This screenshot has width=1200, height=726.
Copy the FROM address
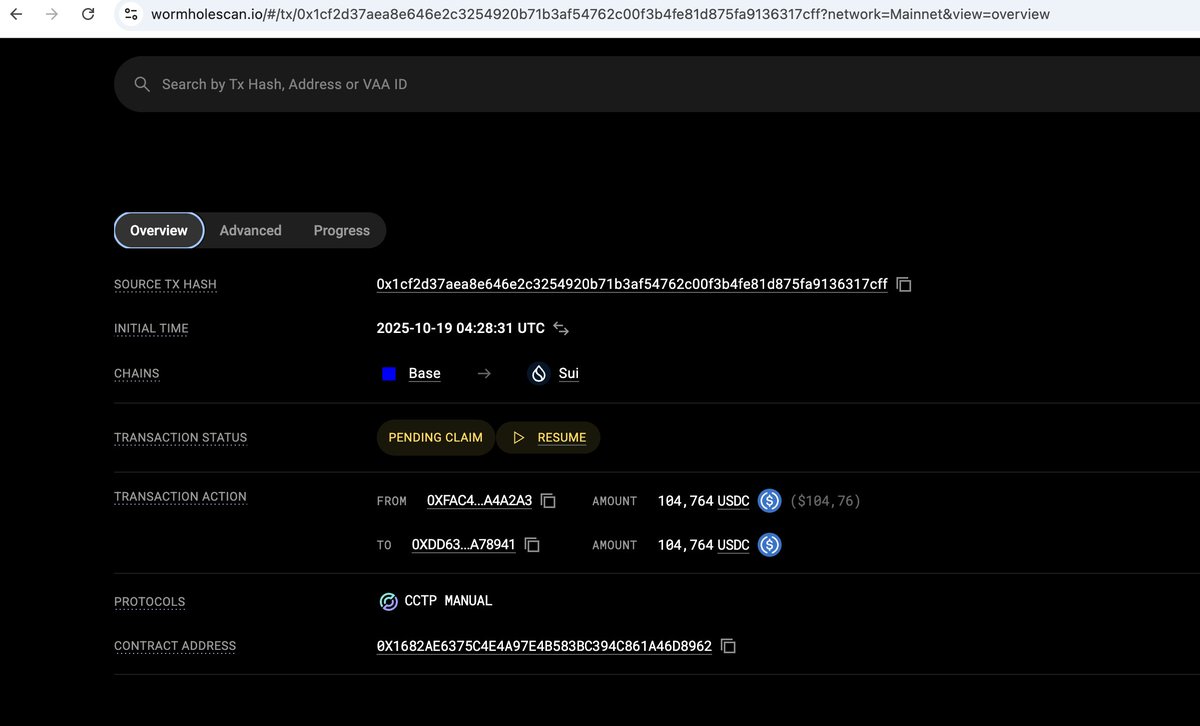coord(548,501)
